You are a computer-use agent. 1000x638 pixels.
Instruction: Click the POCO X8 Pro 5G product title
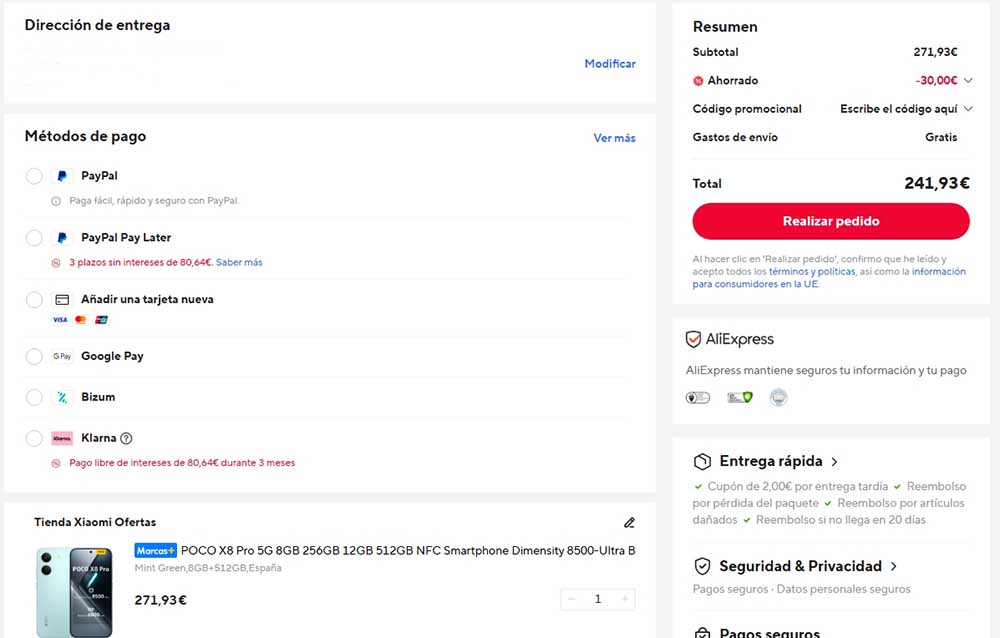point(408,551)
